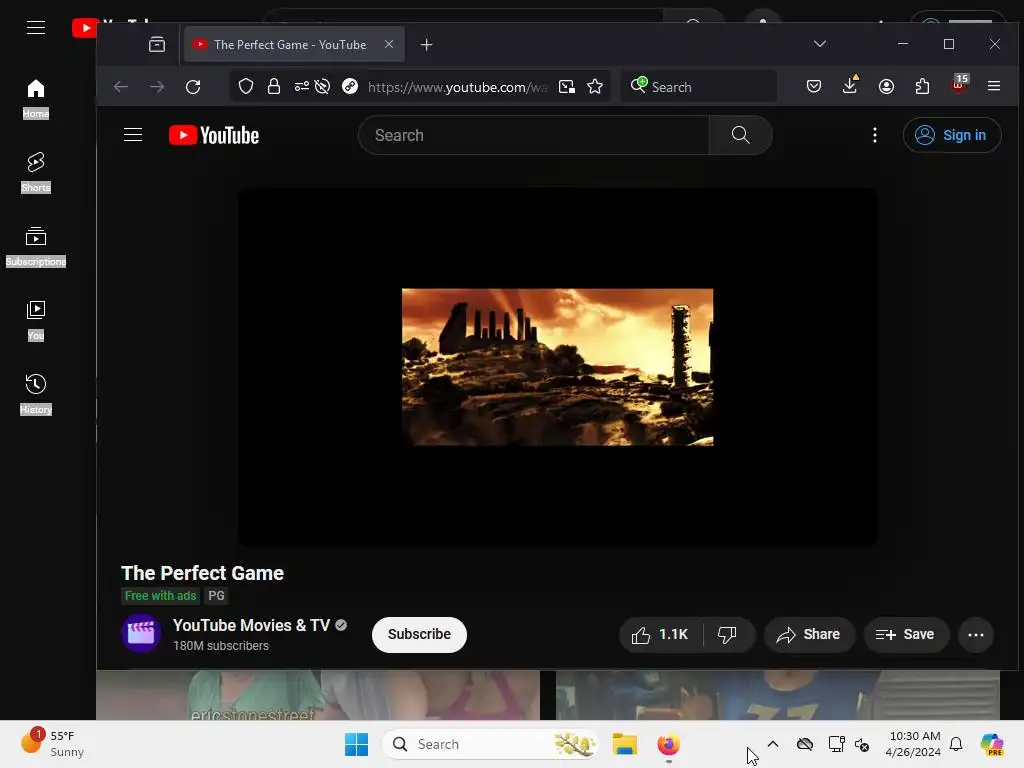Open the YouTube guide hamburger menu

[x=133, y=135]
